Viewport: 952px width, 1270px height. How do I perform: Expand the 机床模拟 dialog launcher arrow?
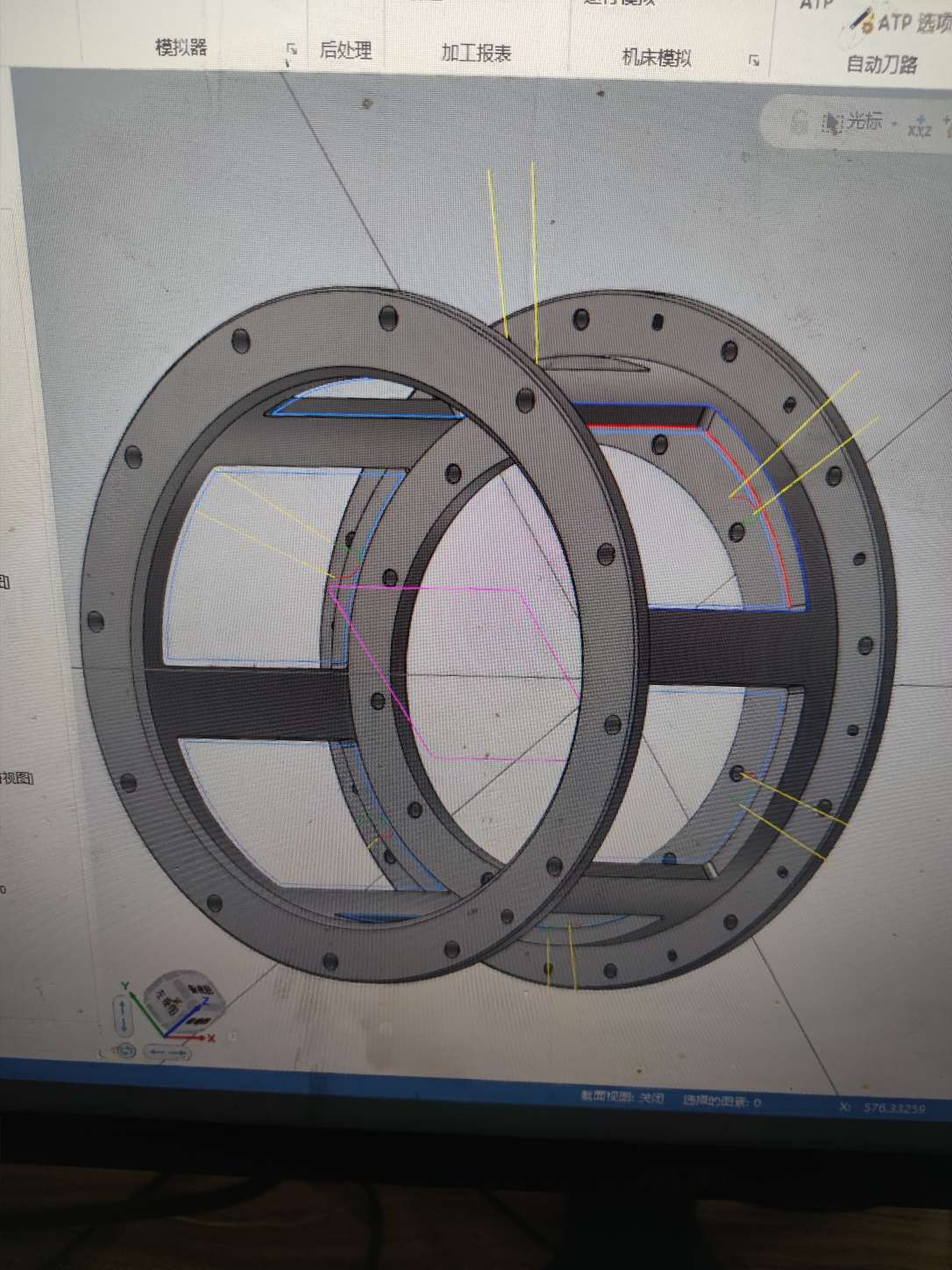[x=754, y=61]
